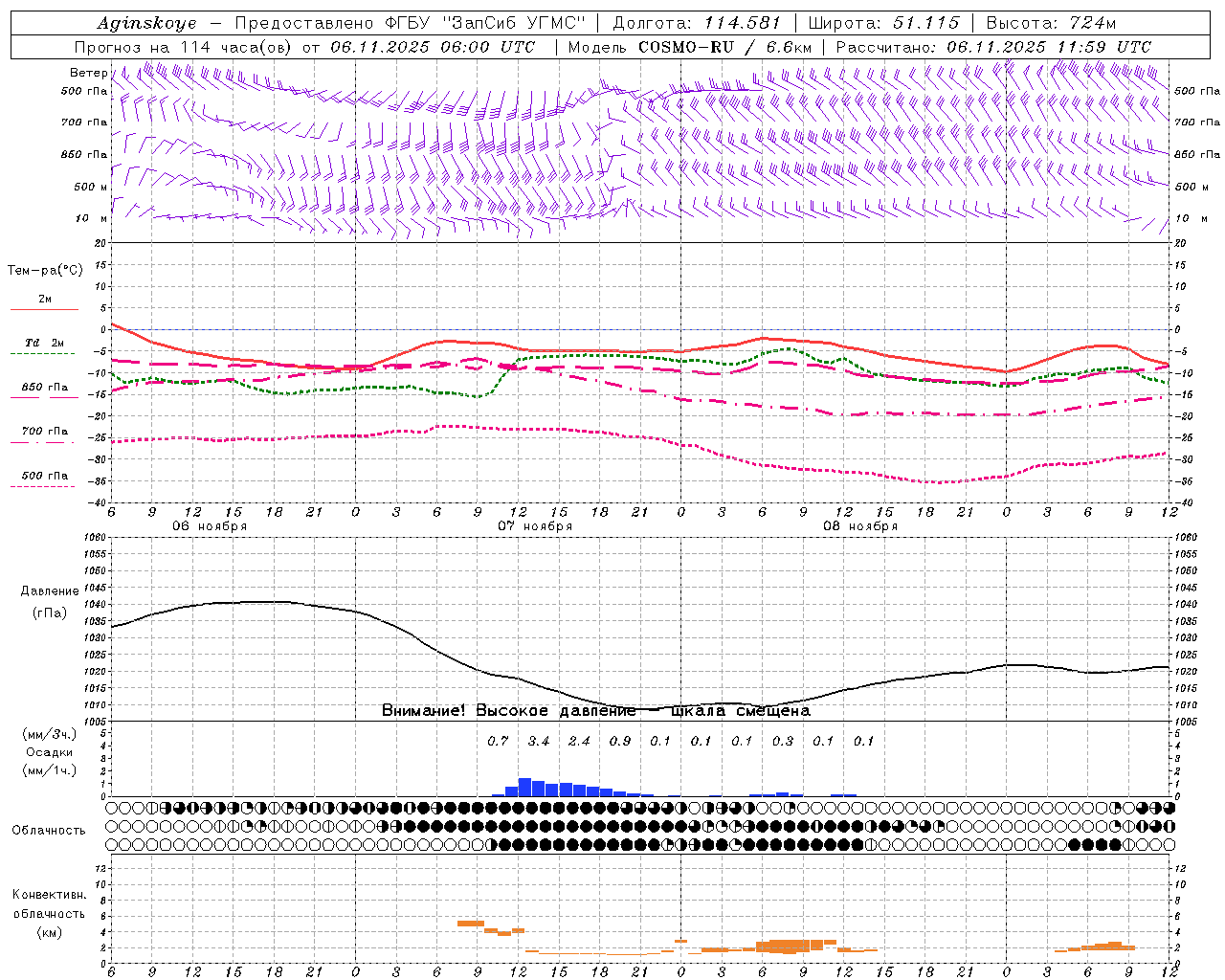Select the Модель COSMO-RU / 6.6км label
This screenshot has height=980, width=1225.
[x=690, y=47]
